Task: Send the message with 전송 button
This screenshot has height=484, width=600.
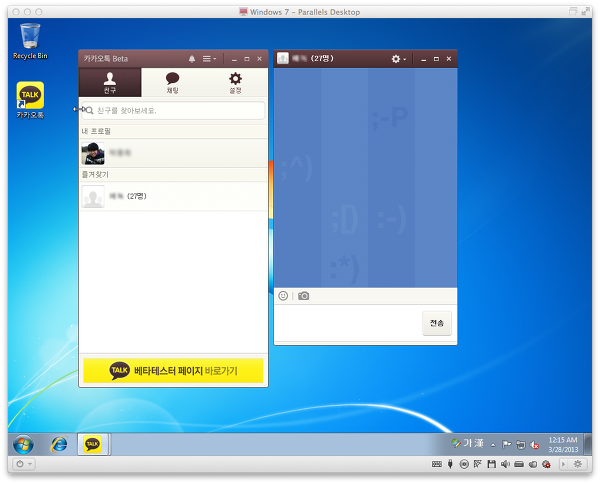Action: tap(437, 323)
